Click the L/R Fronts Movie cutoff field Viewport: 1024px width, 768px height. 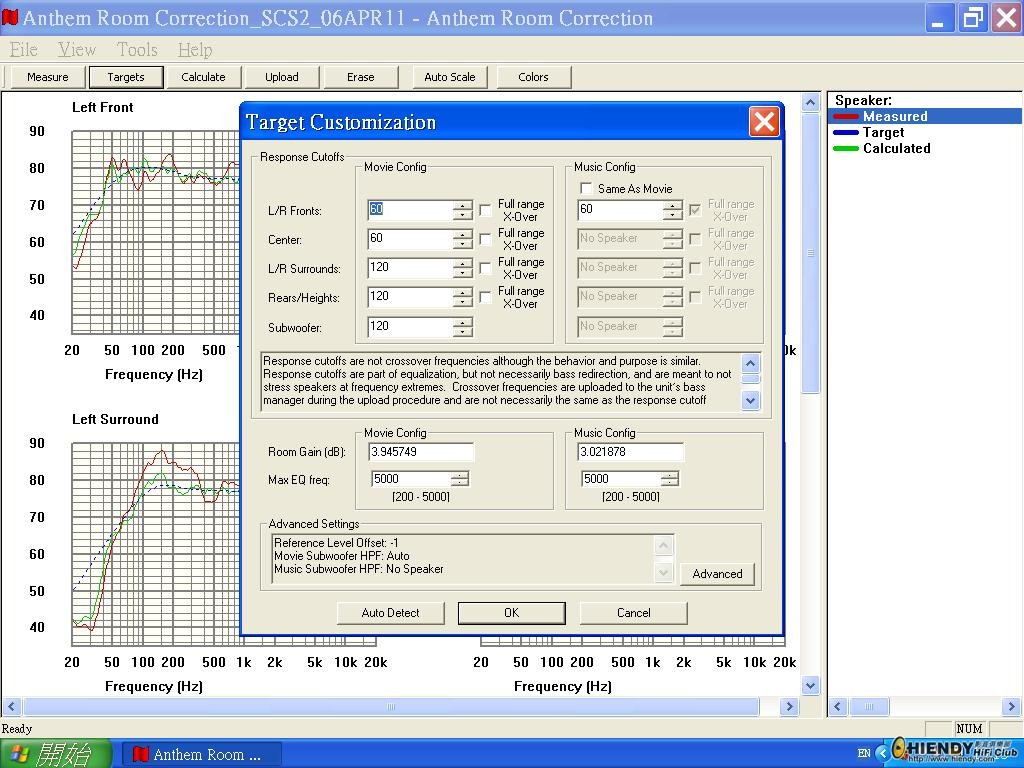410,210
